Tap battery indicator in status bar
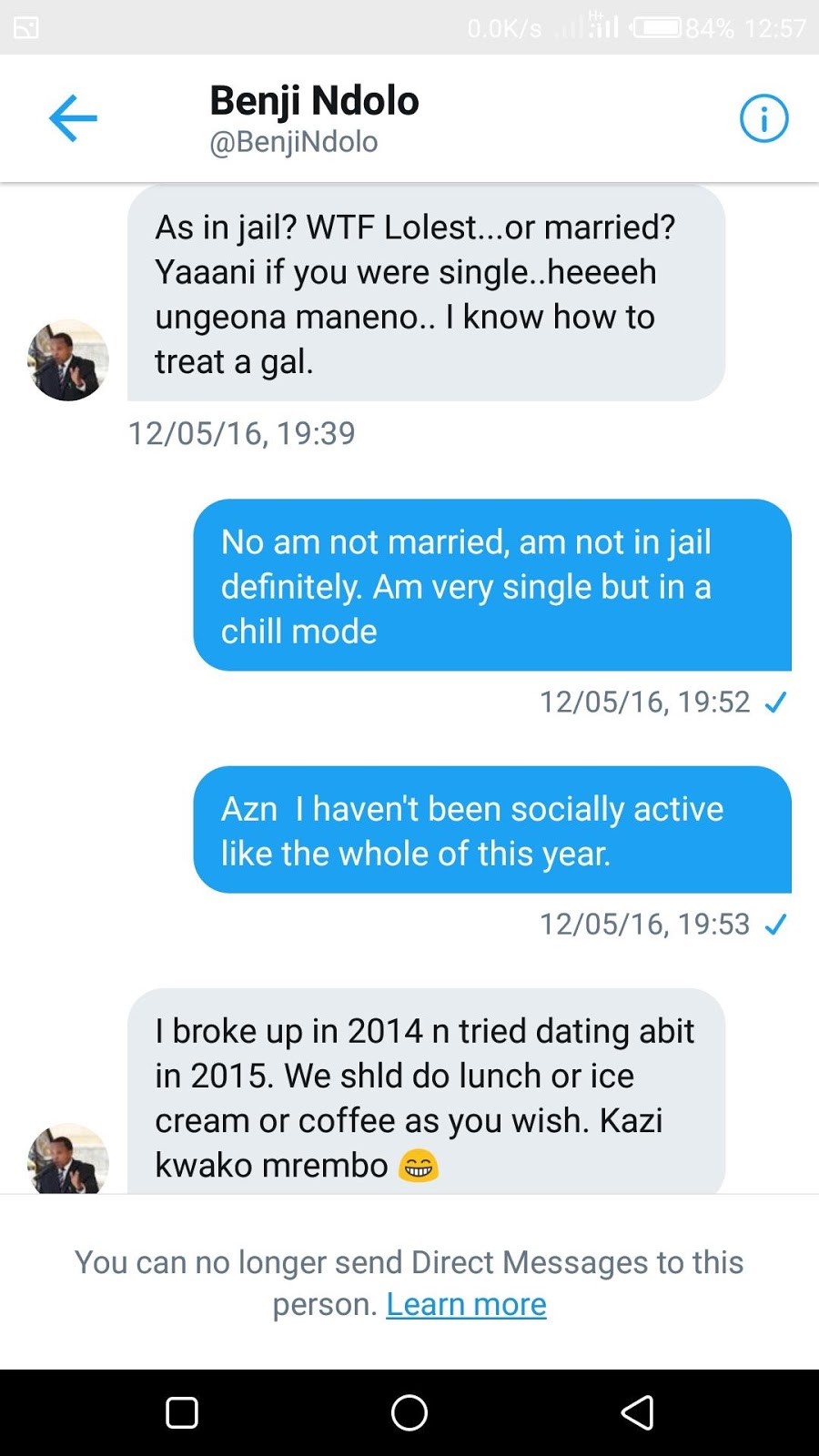Screen dimensions: 819x1456 click(x=657, y=28)
